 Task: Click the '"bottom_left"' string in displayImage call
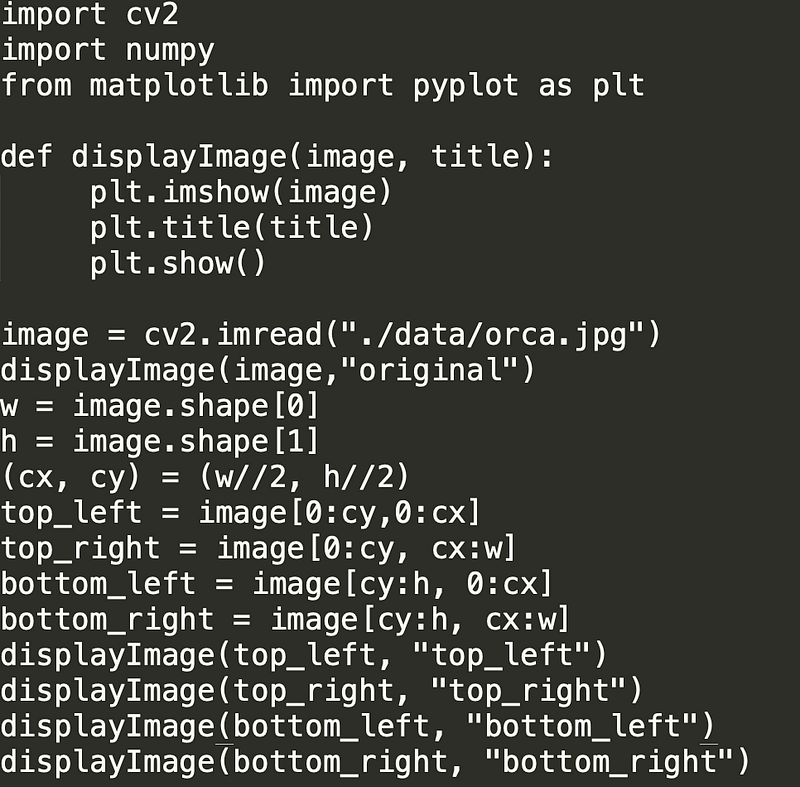(x=582, y=726)
